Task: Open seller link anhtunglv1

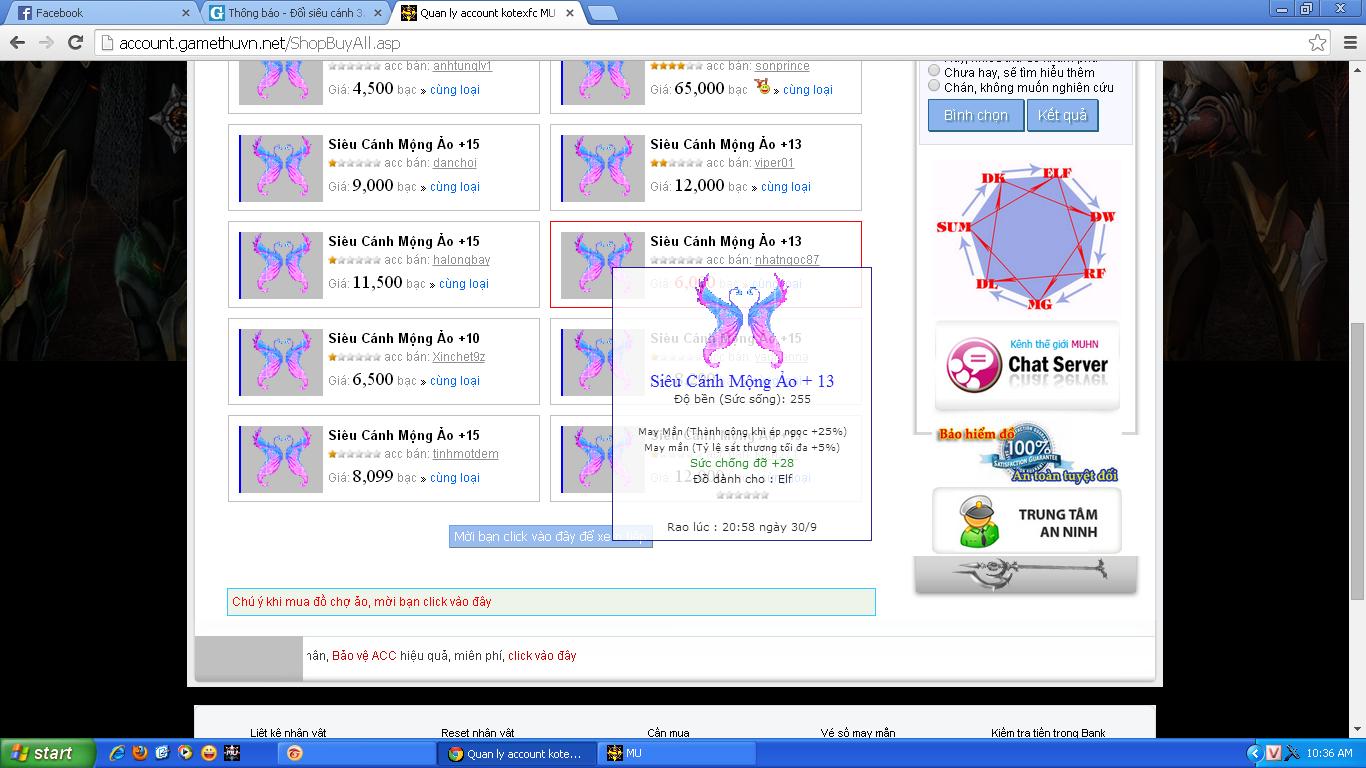Action: (462, 66)
